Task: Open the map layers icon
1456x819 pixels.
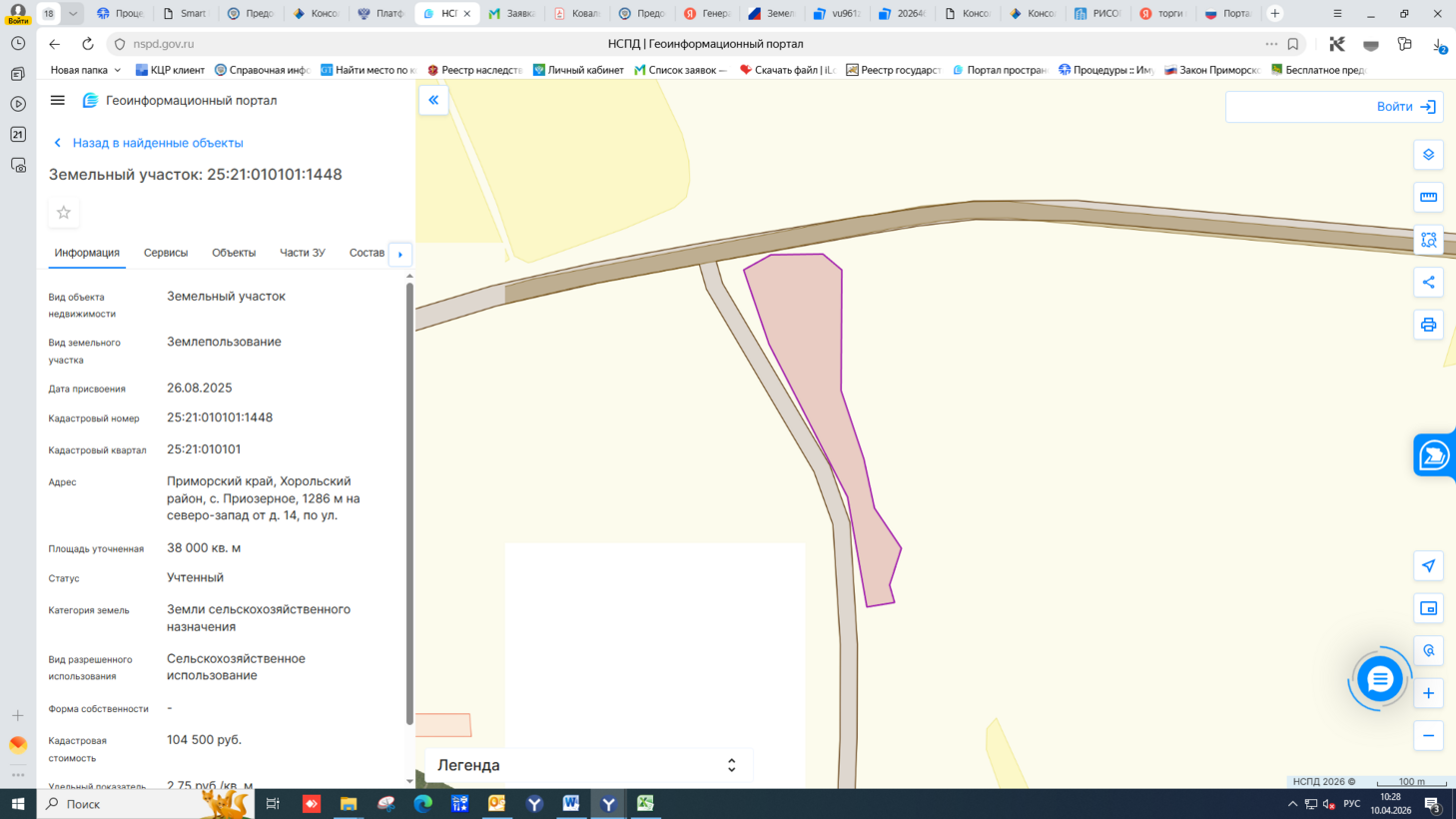Action: [x=1428, y=155]
